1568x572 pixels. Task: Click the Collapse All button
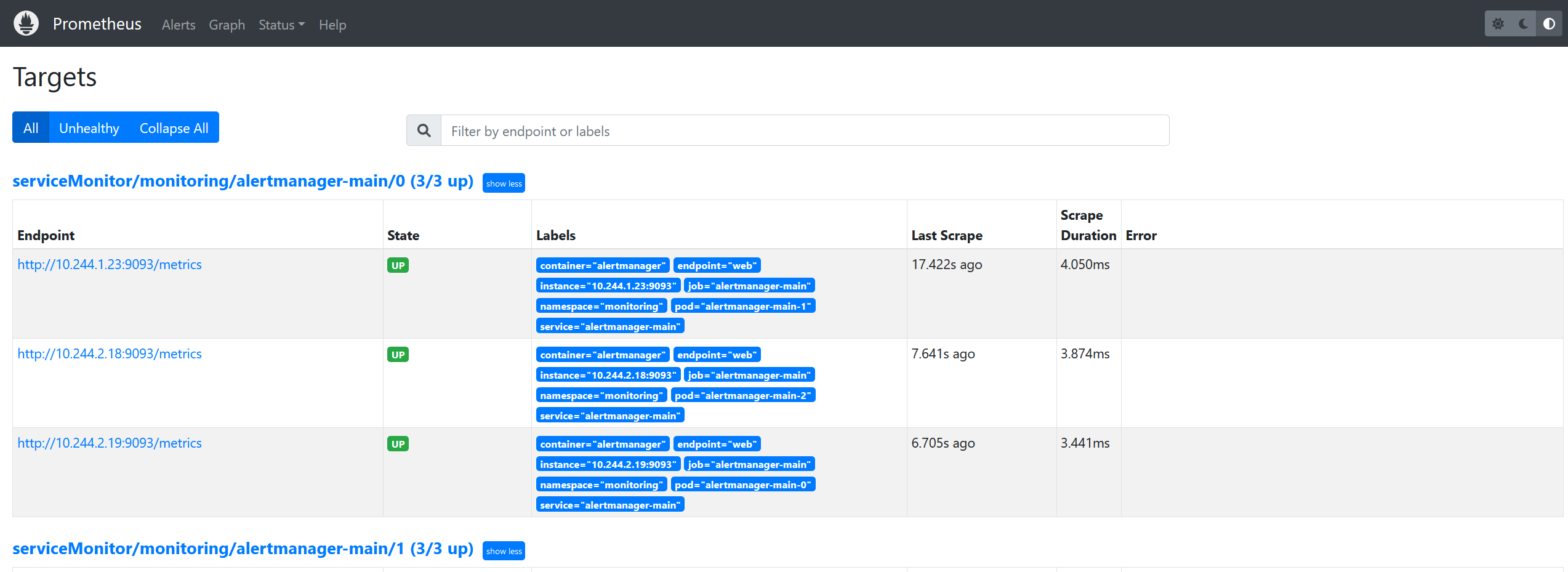174,127
